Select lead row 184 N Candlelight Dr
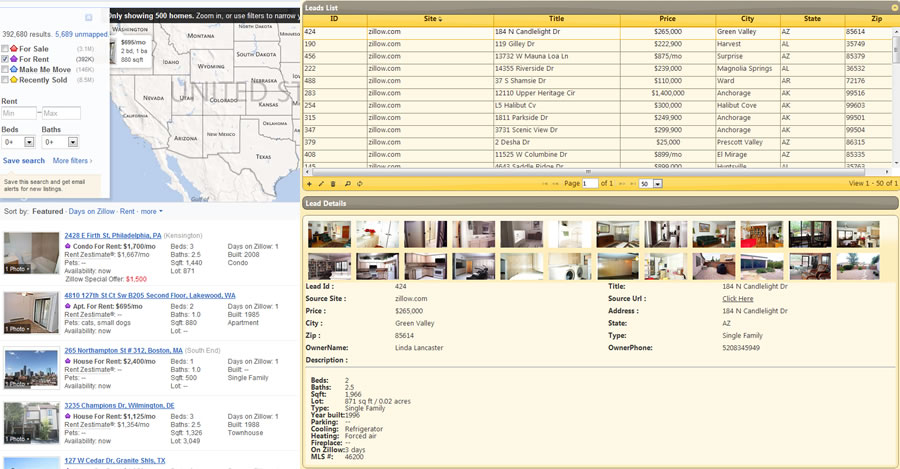Viewport: 900px width, 469px height. coord(597,32)
